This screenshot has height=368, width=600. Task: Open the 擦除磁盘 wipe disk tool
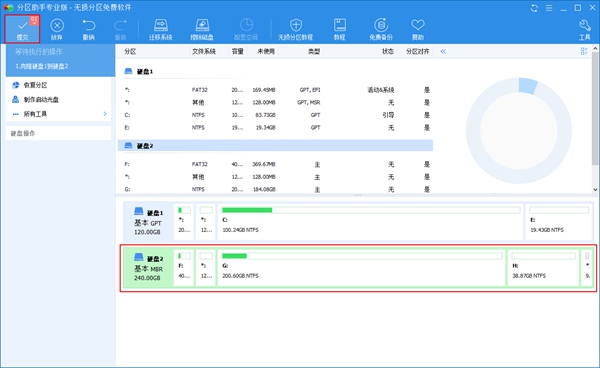(x=202, y=29)
